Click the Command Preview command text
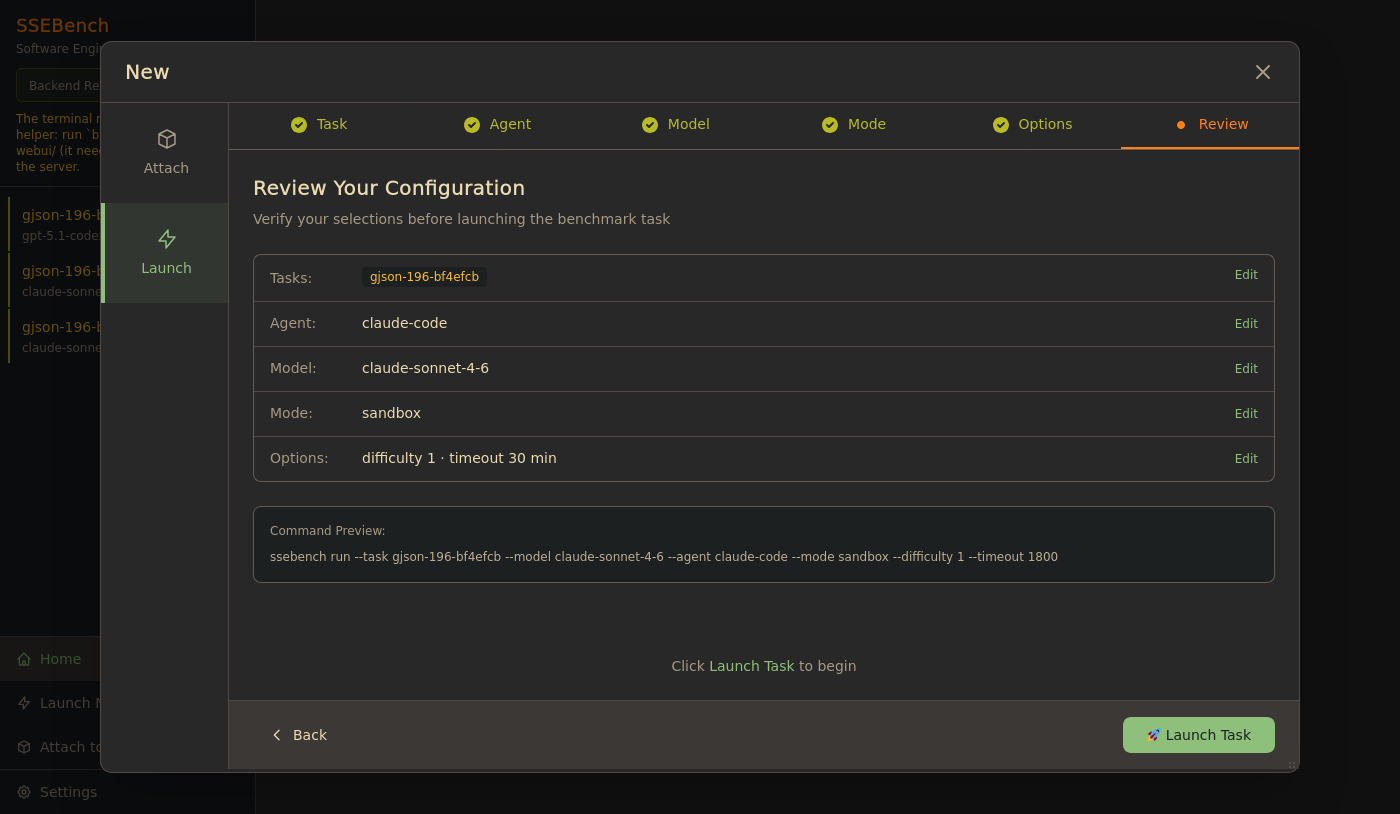 [664, 557]
